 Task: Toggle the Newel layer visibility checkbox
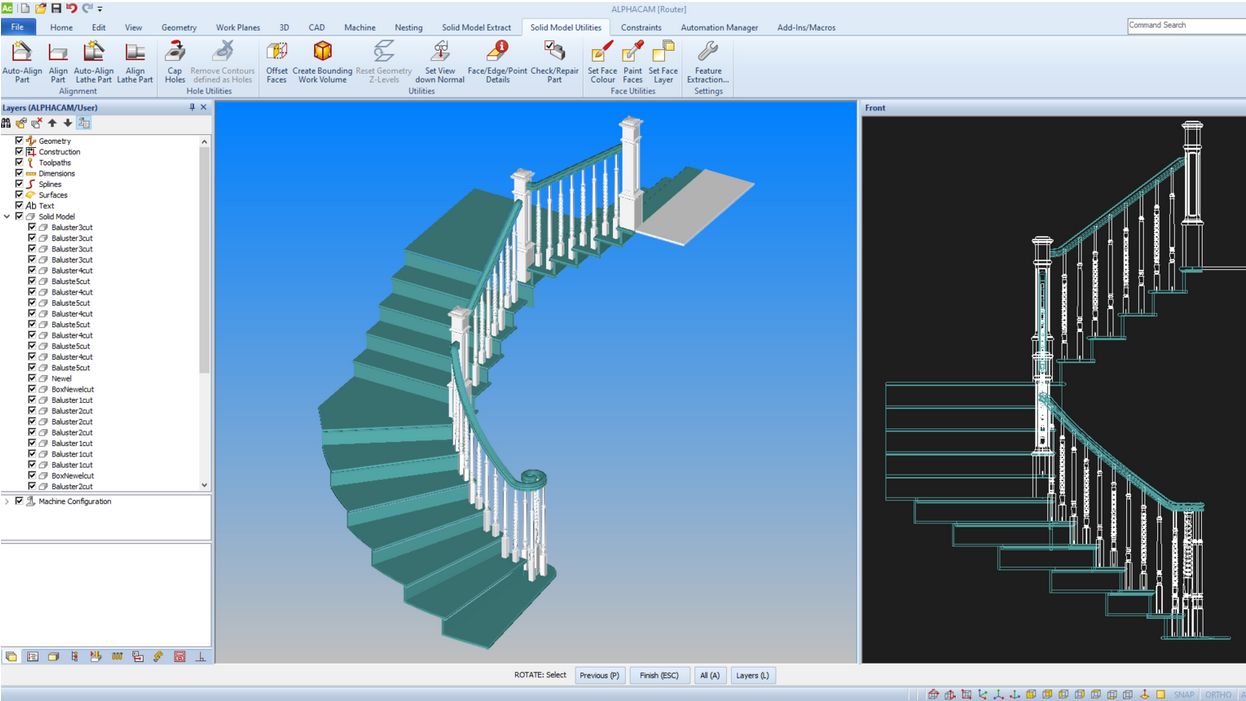pos(32,378)
